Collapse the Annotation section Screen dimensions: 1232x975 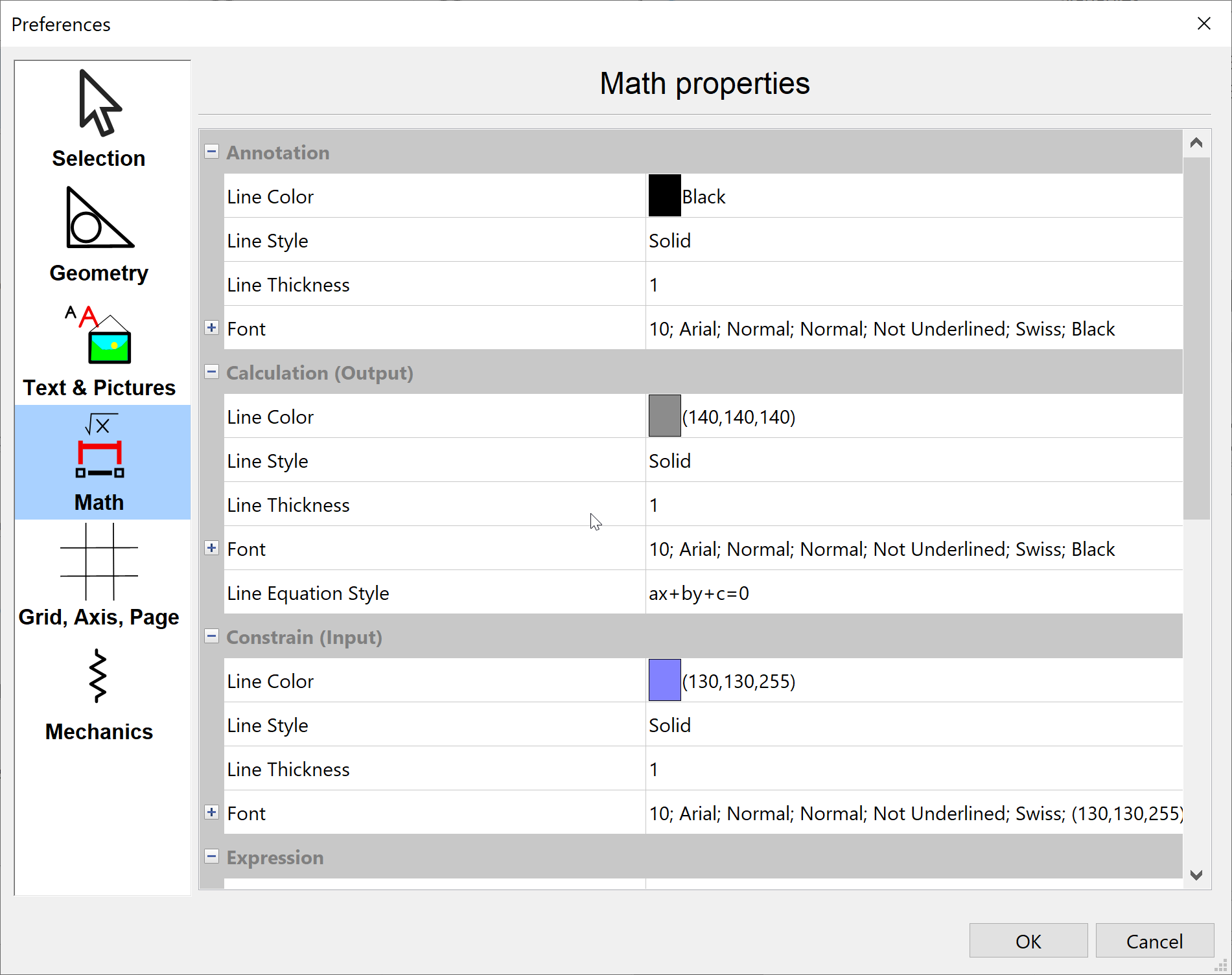(x=211, y=152)
